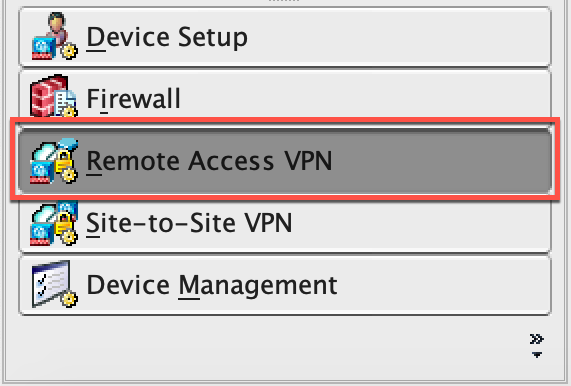
Task: Select the highlighted Remote Access VPN button
Action: (x=285, y=161)
